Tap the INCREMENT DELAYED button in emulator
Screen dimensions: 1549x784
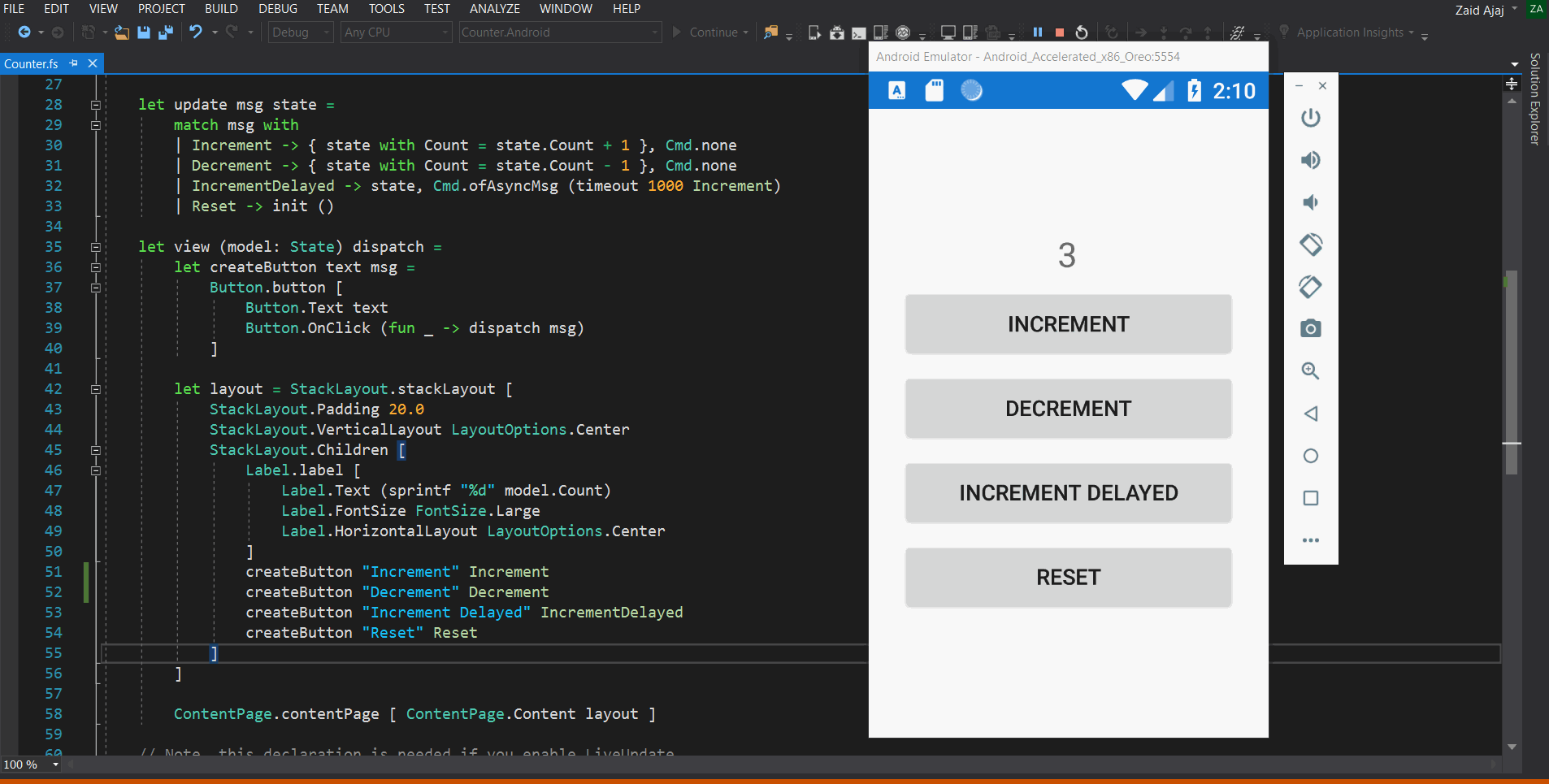[x=1069, y=493]
